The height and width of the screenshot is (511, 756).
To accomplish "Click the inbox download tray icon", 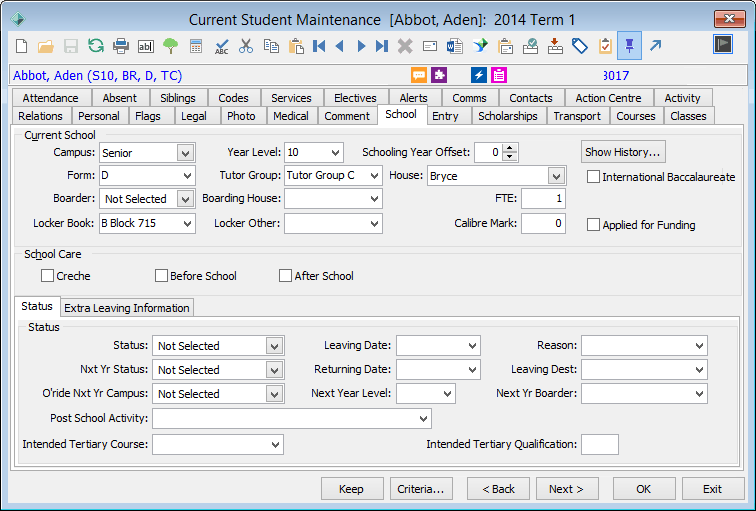I will pos(555,46).
